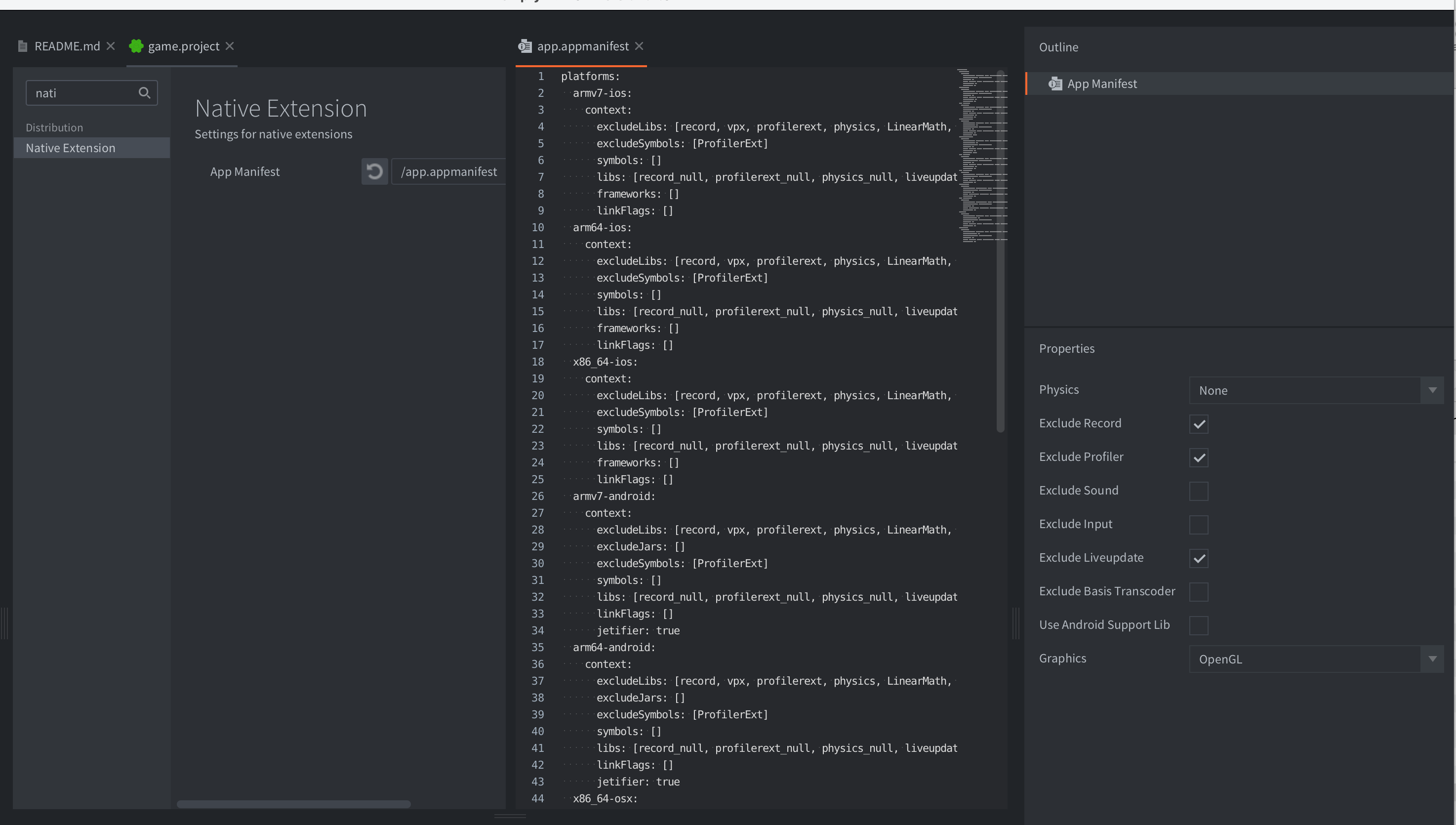Click the horizontal scrollbar under settings
Viewport: 1456px width, 825px height.
point(293,804)
